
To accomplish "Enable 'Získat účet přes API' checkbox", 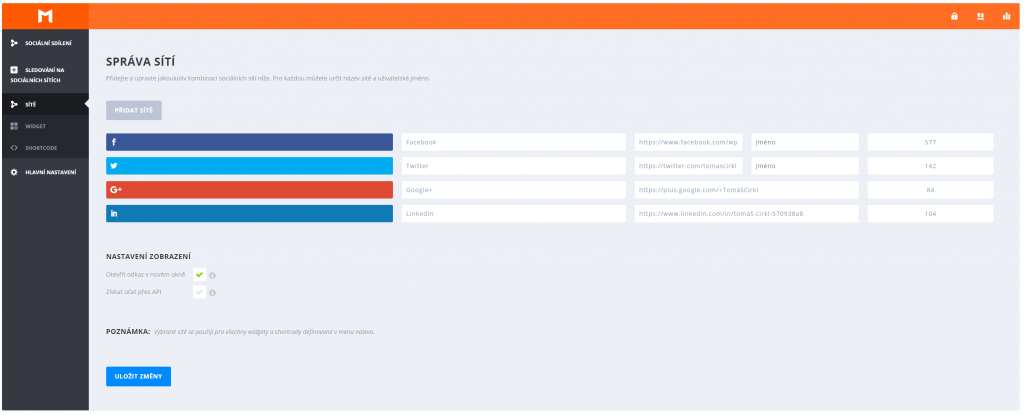I will pos(199,292).
